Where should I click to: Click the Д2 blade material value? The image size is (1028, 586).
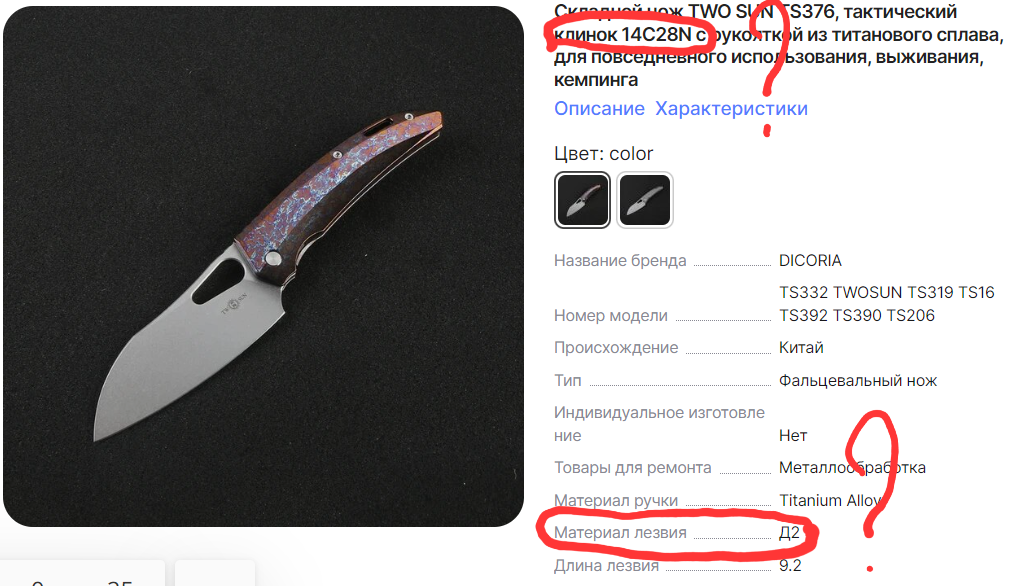coord(789,533)
